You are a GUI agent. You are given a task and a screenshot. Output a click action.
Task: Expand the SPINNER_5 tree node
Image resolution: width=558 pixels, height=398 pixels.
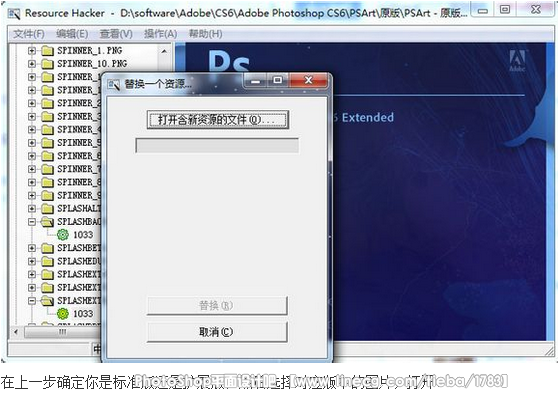[32, 143]
